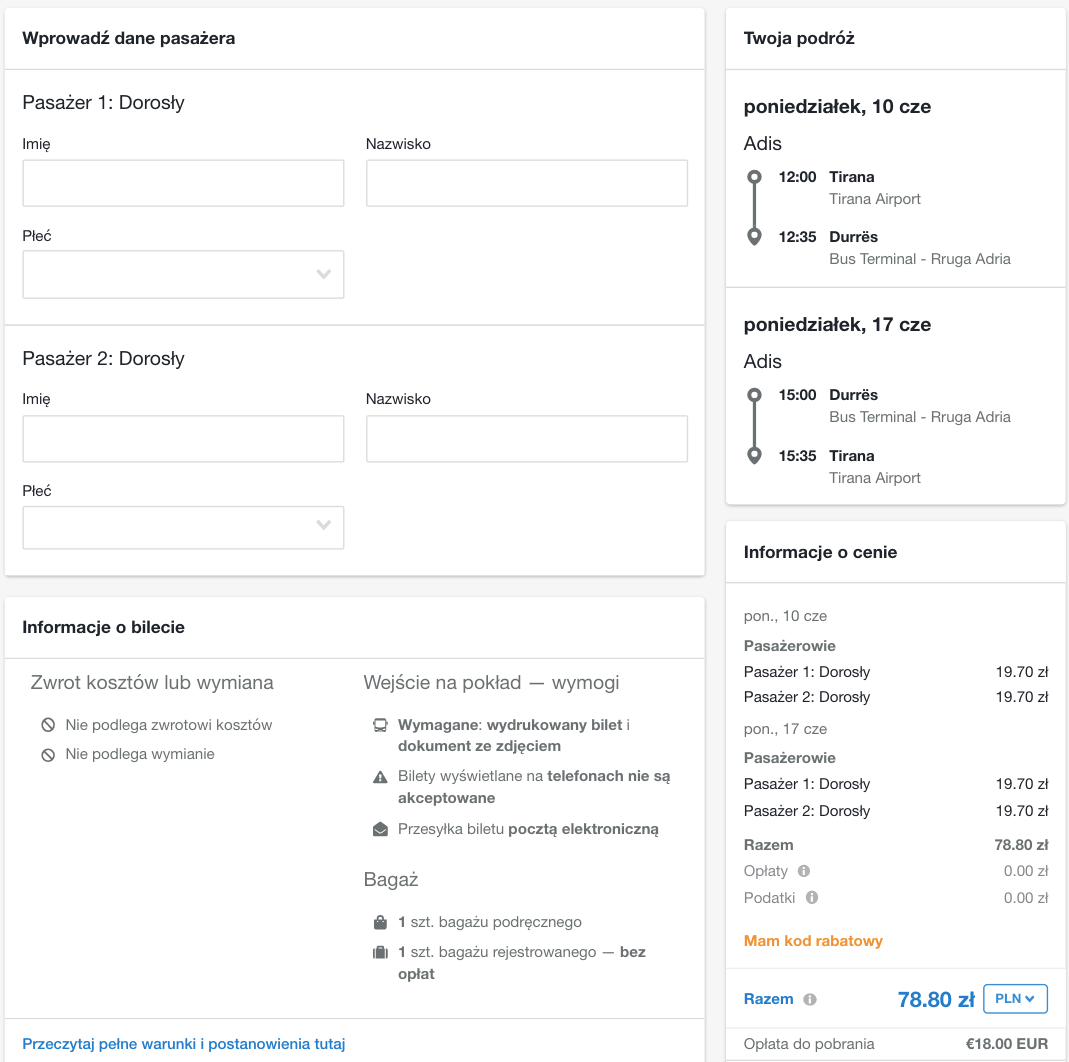
Task: Focus Nazwisko field for Pasażer 2
Action: [527, 439]
